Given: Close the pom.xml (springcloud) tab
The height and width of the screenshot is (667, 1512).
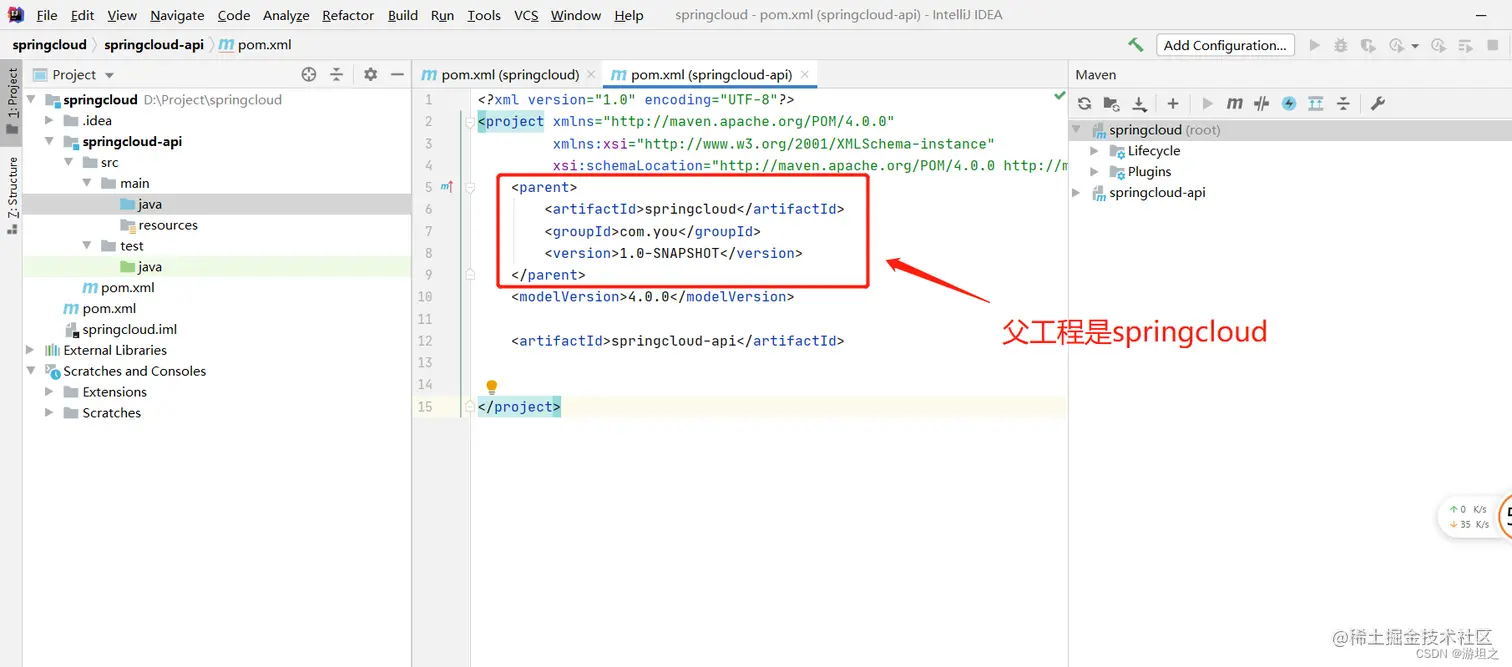Looking at the screenshot, I should click(591, 75).
